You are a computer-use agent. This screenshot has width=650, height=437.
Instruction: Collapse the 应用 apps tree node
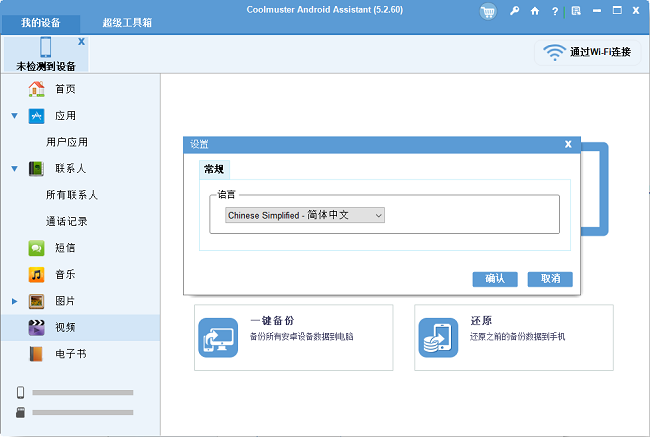tap(14, 116)
